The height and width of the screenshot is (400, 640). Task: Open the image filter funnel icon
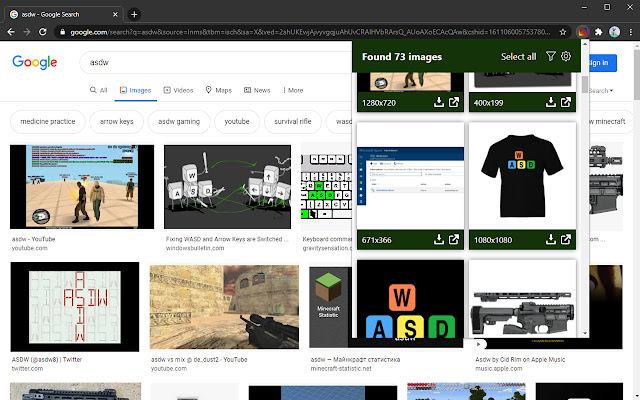pos(551,56)
